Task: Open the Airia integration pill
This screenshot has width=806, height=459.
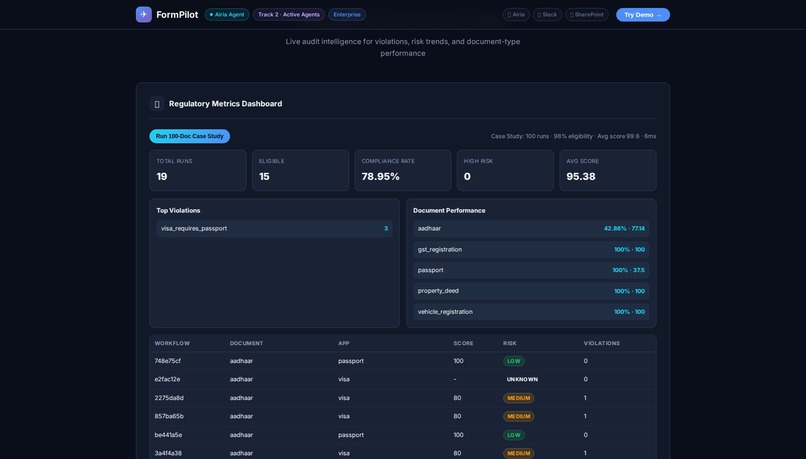Action: coord(516,15)
